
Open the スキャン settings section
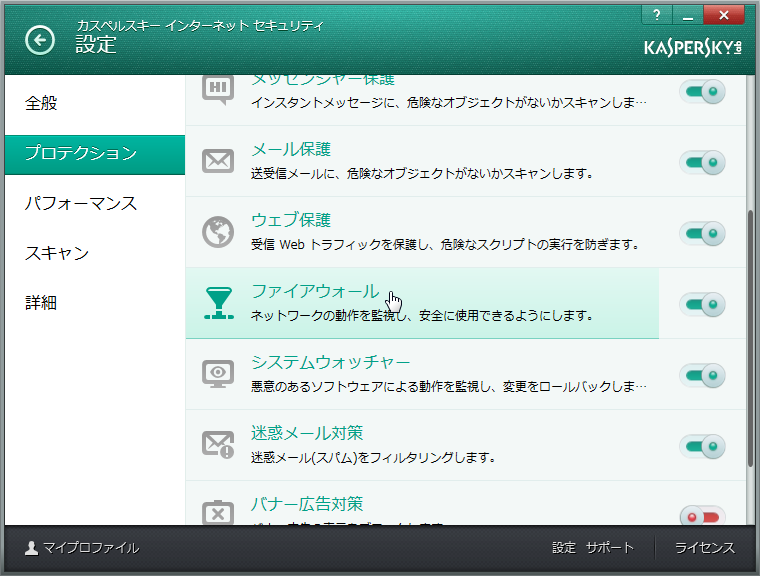(x=57, y=253)
